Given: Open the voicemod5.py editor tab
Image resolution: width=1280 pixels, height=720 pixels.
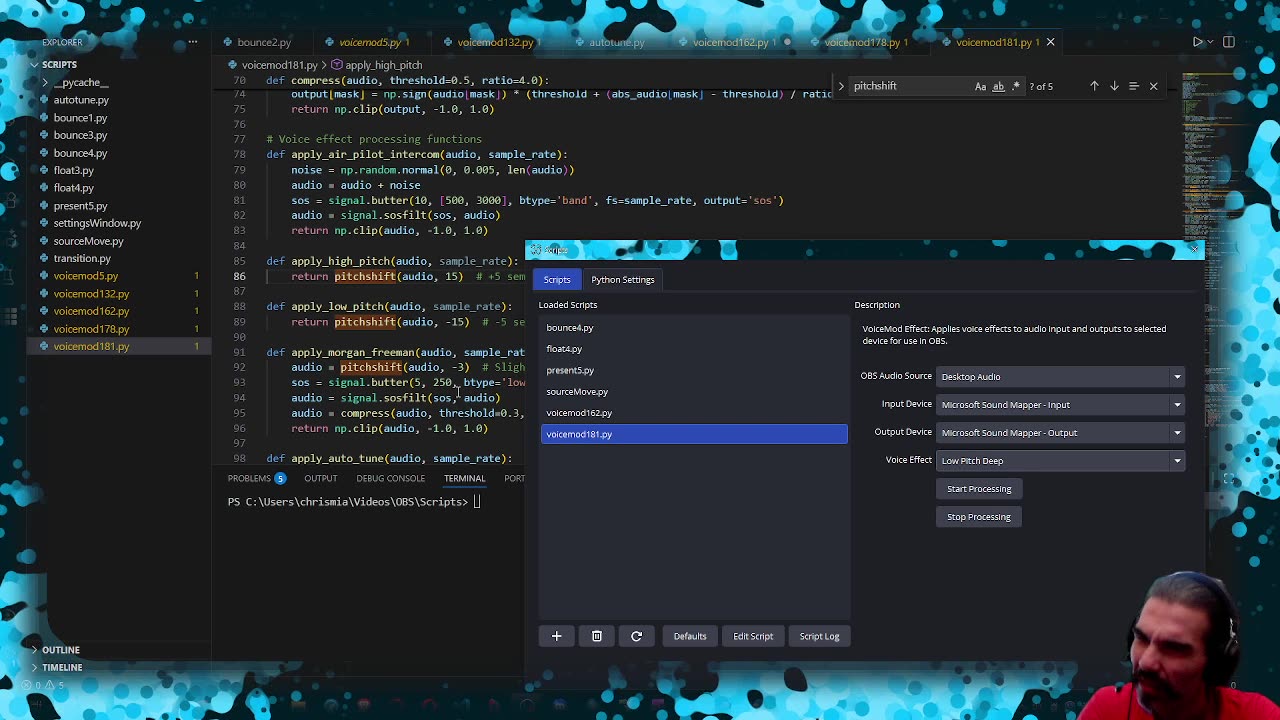Looking at the screenshot, I should [369, 42].
